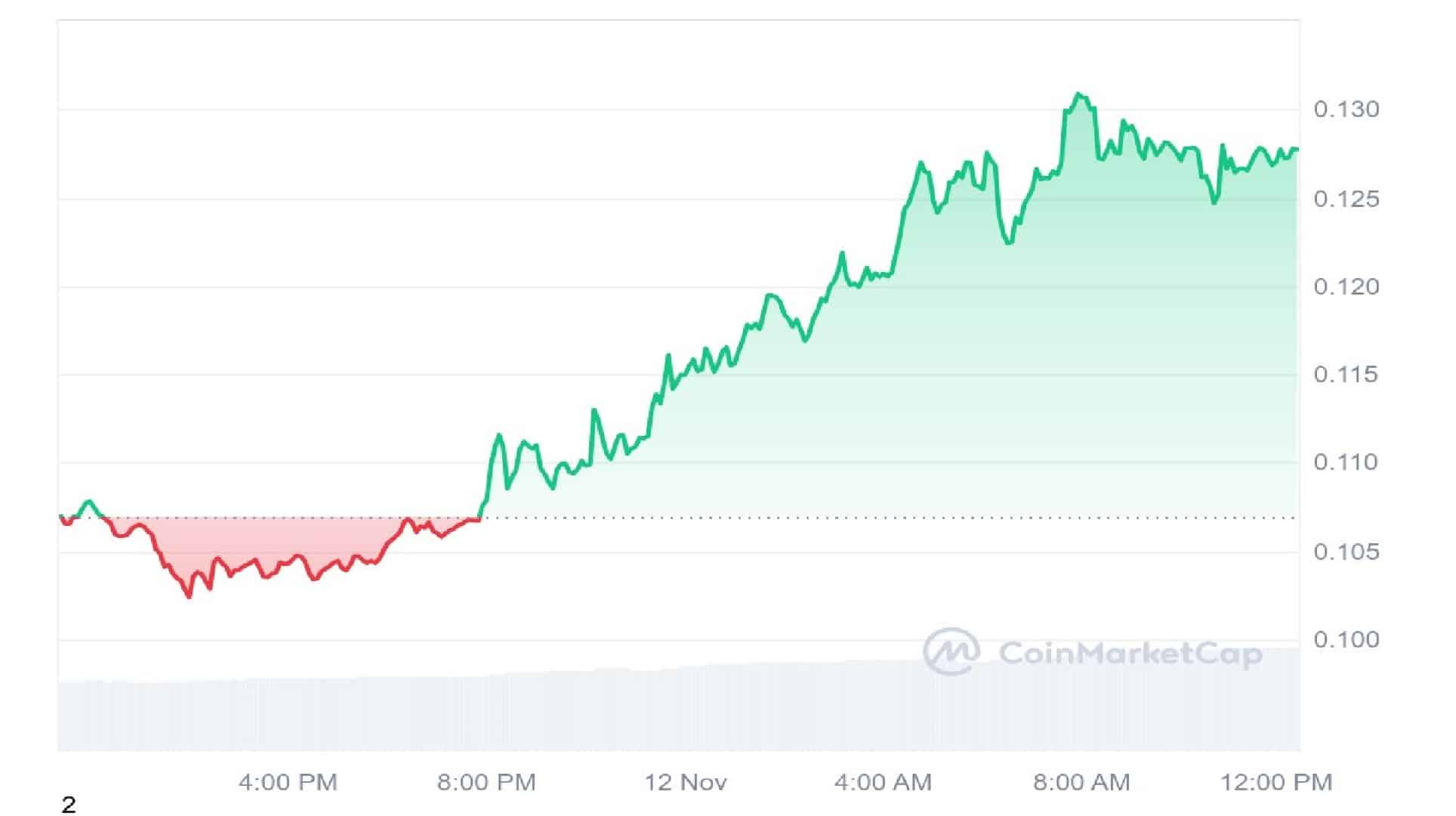Click the 0.115 price axis label
Image resolution: width=1456 pixels, height=816 pixels.
pos(1346,375)
